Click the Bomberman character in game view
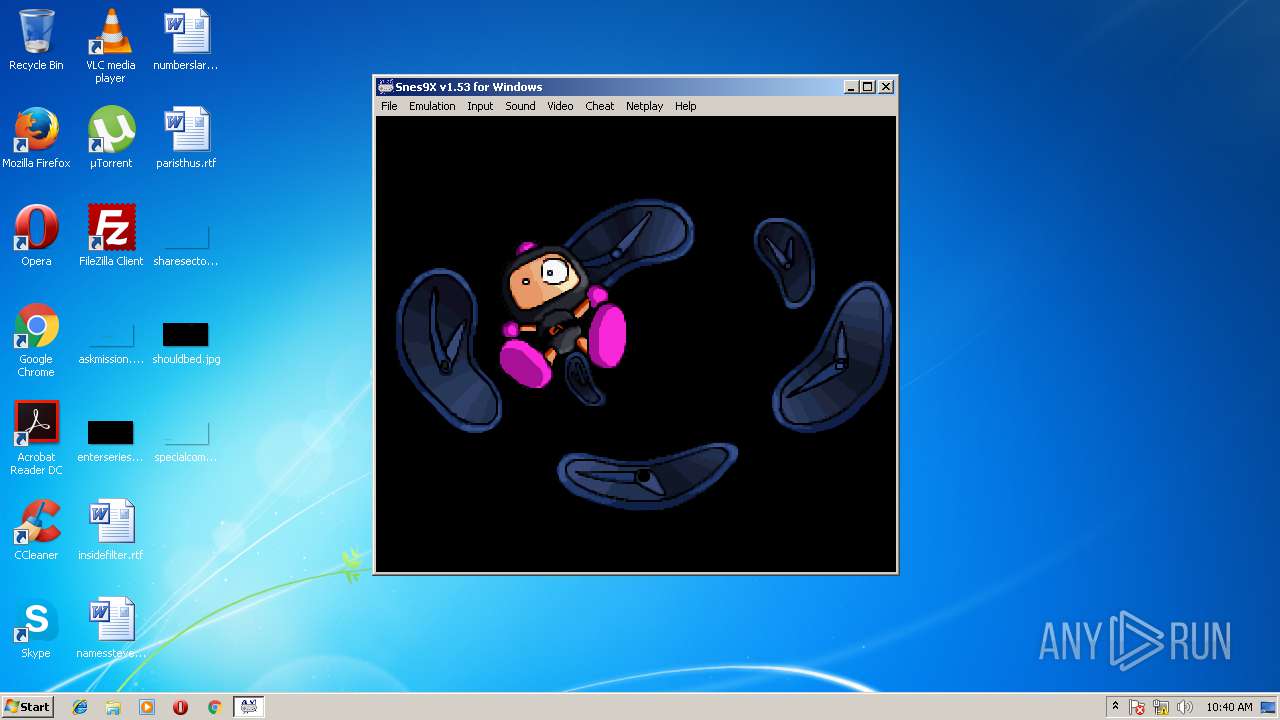 click(562, 314)
